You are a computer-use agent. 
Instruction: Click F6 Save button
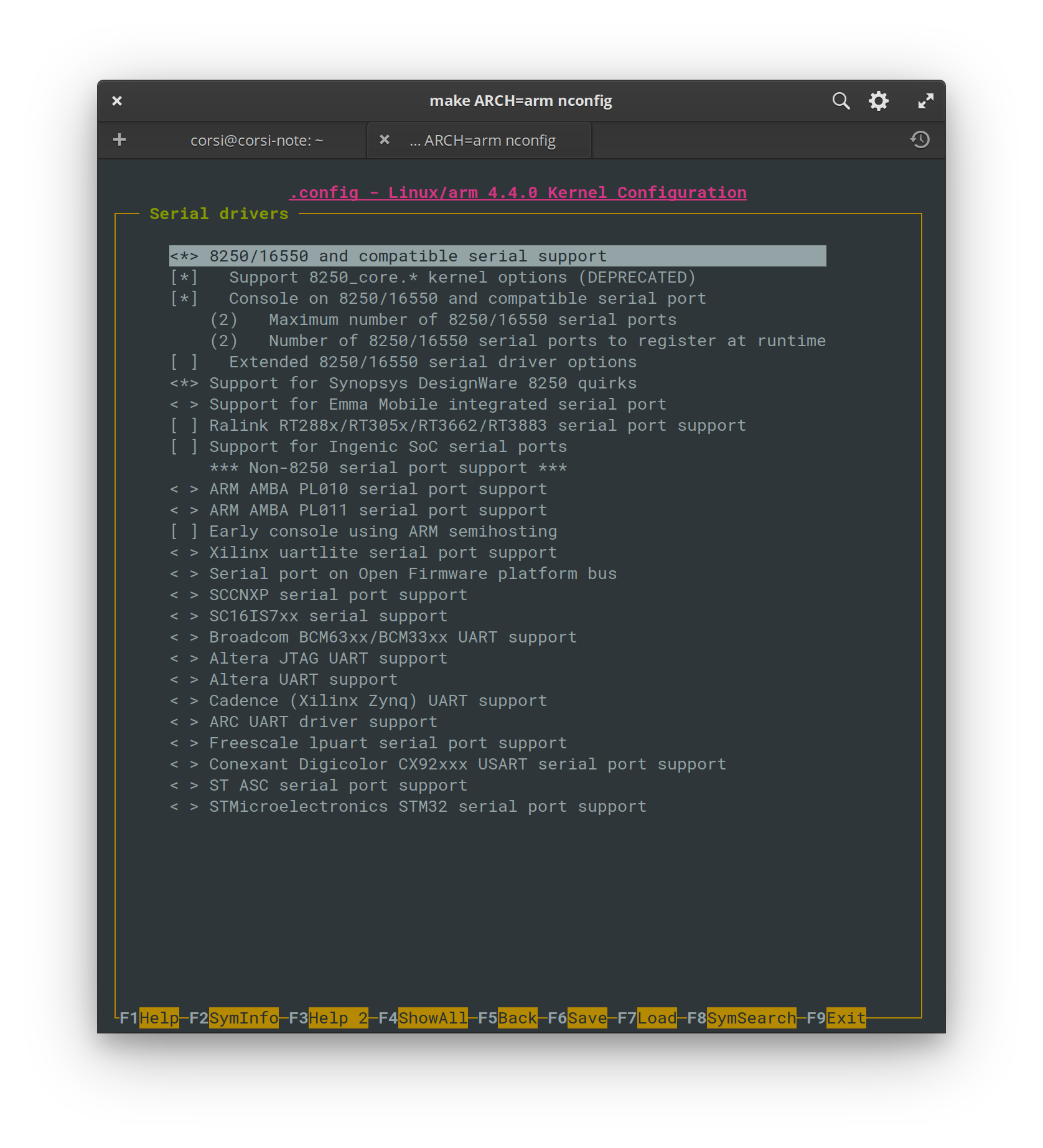[x=577, y=1018]
